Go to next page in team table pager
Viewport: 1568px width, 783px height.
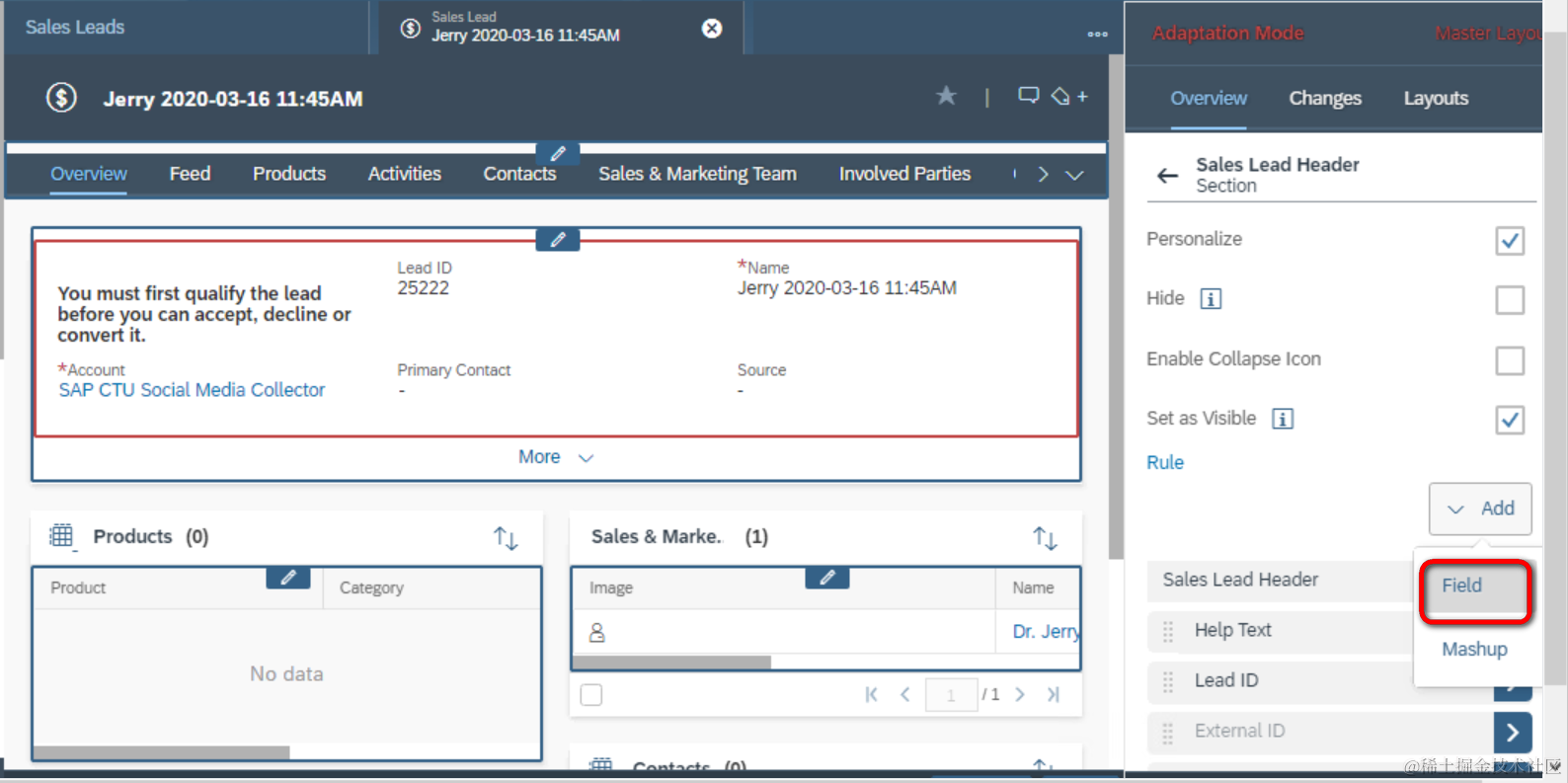point(1020,694)
